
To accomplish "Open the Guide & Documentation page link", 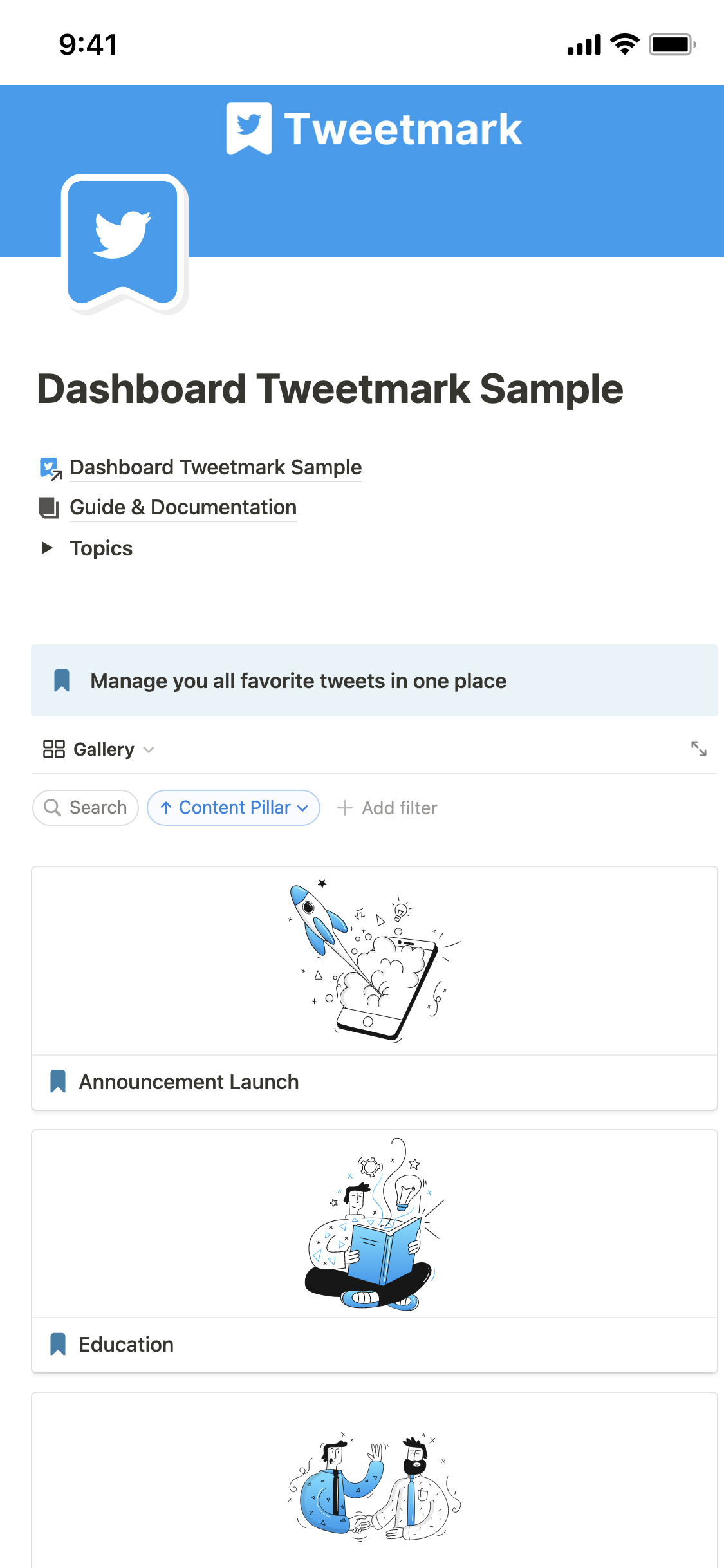I will [x=183, y=507].
